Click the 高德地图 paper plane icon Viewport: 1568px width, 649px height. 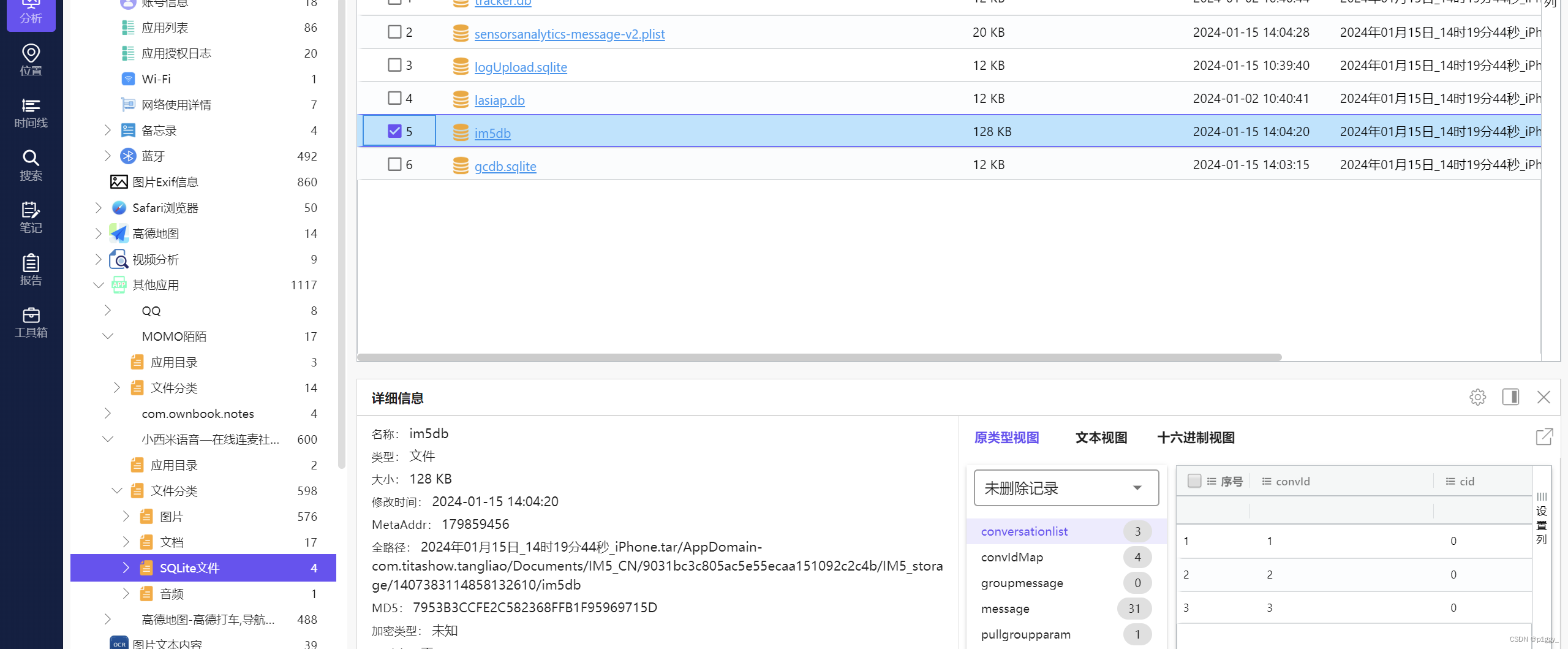coord(119,233)
